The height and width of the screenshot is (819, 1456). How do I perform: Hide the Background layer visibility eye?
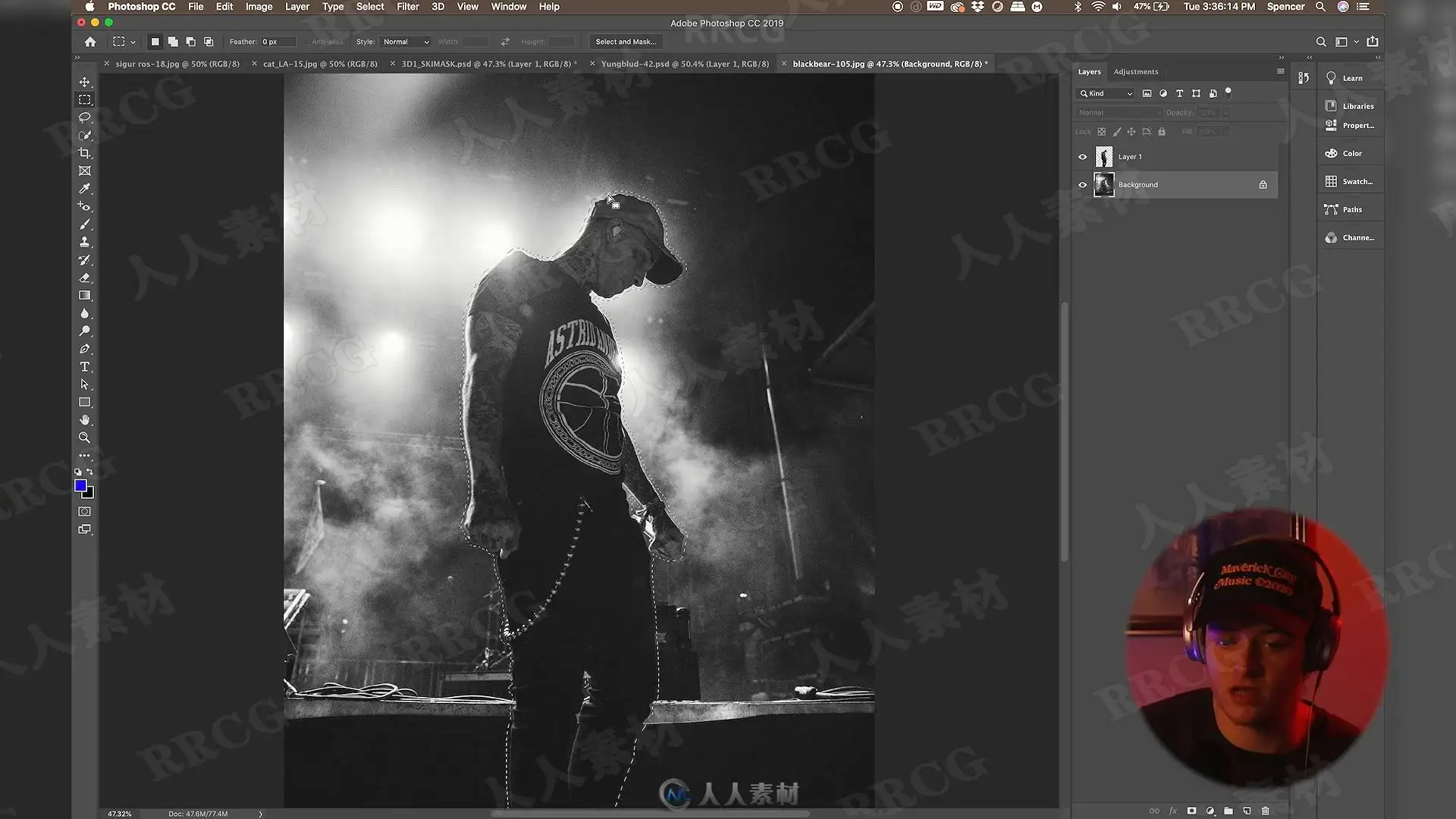(1082, 185)
